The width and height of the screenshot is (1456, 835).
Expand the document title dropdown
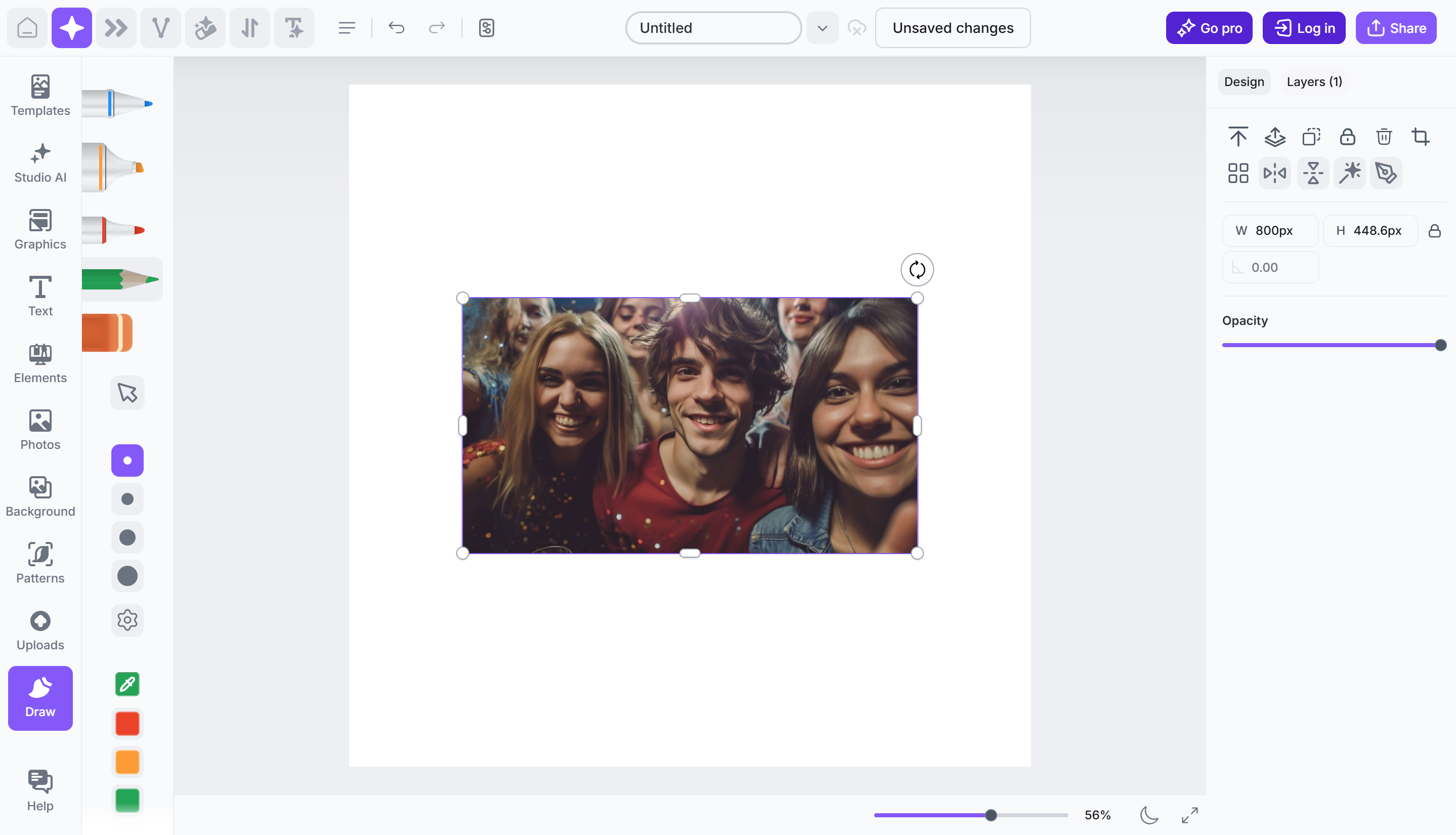822,27
